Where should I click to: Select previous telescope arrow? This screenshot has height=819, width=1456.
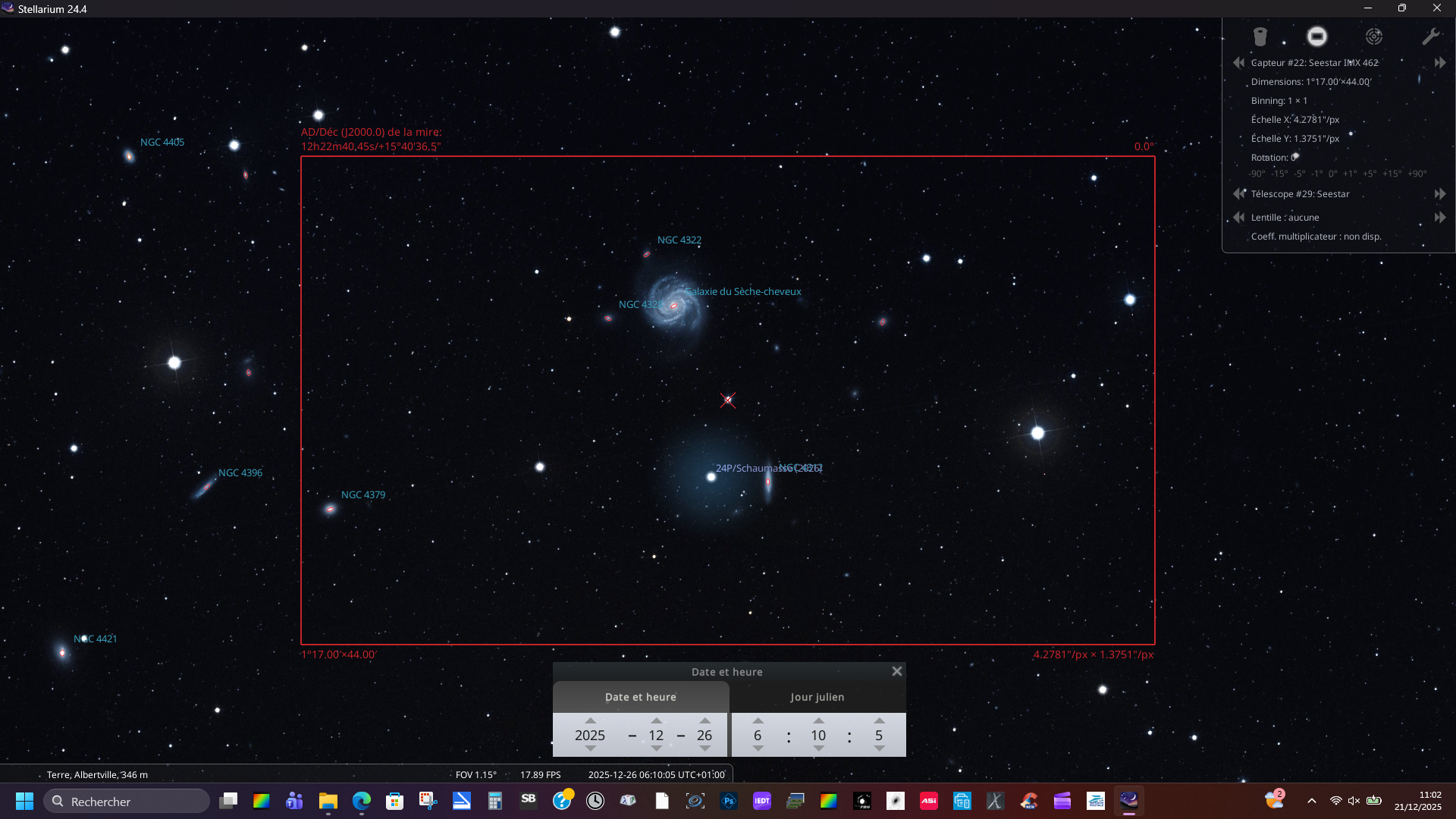pyautogui.click(x=1238, y=194)
